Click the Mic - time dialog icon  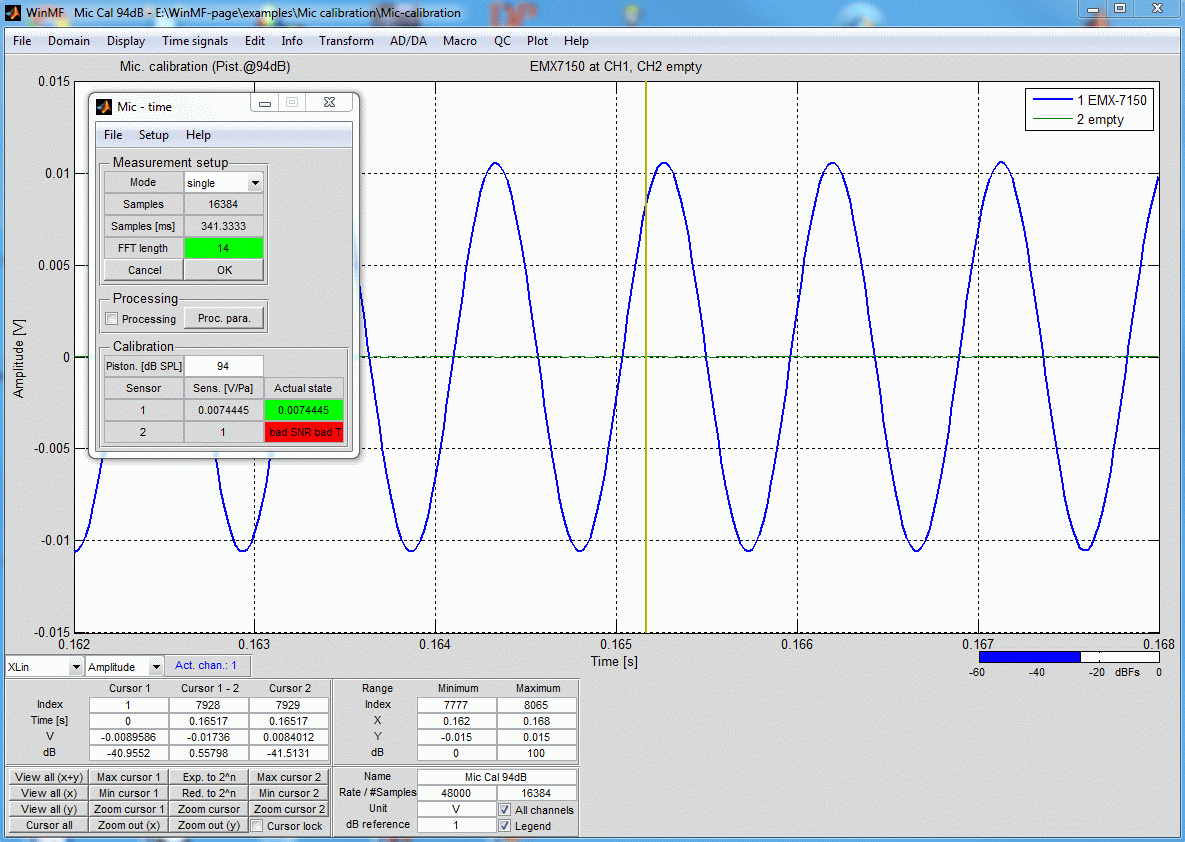click(x=104, y=106)
